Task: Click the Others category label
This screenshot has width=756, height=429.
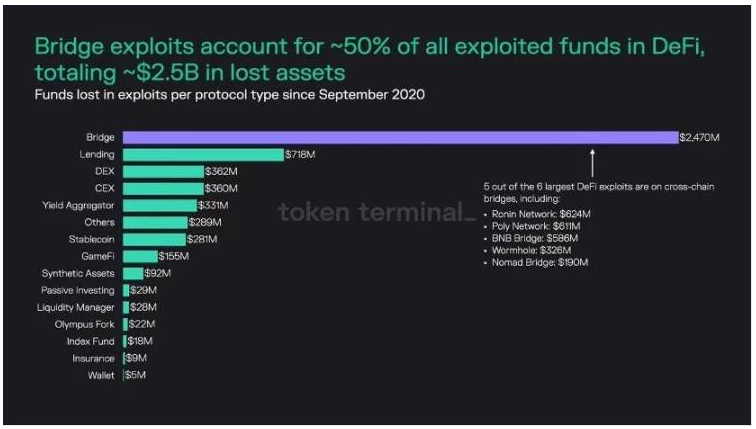Action: [99, 222]
